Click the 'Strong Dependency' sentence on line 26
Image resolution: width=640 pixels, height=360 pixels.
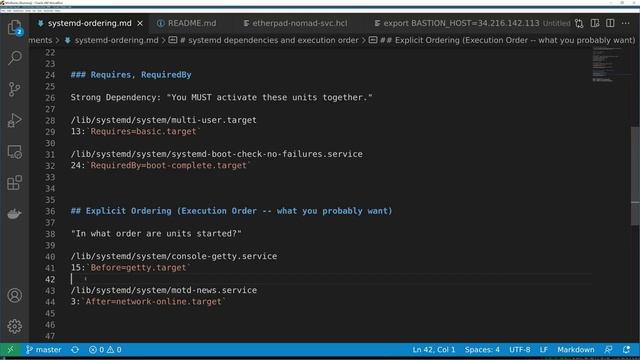coord(221,97)
